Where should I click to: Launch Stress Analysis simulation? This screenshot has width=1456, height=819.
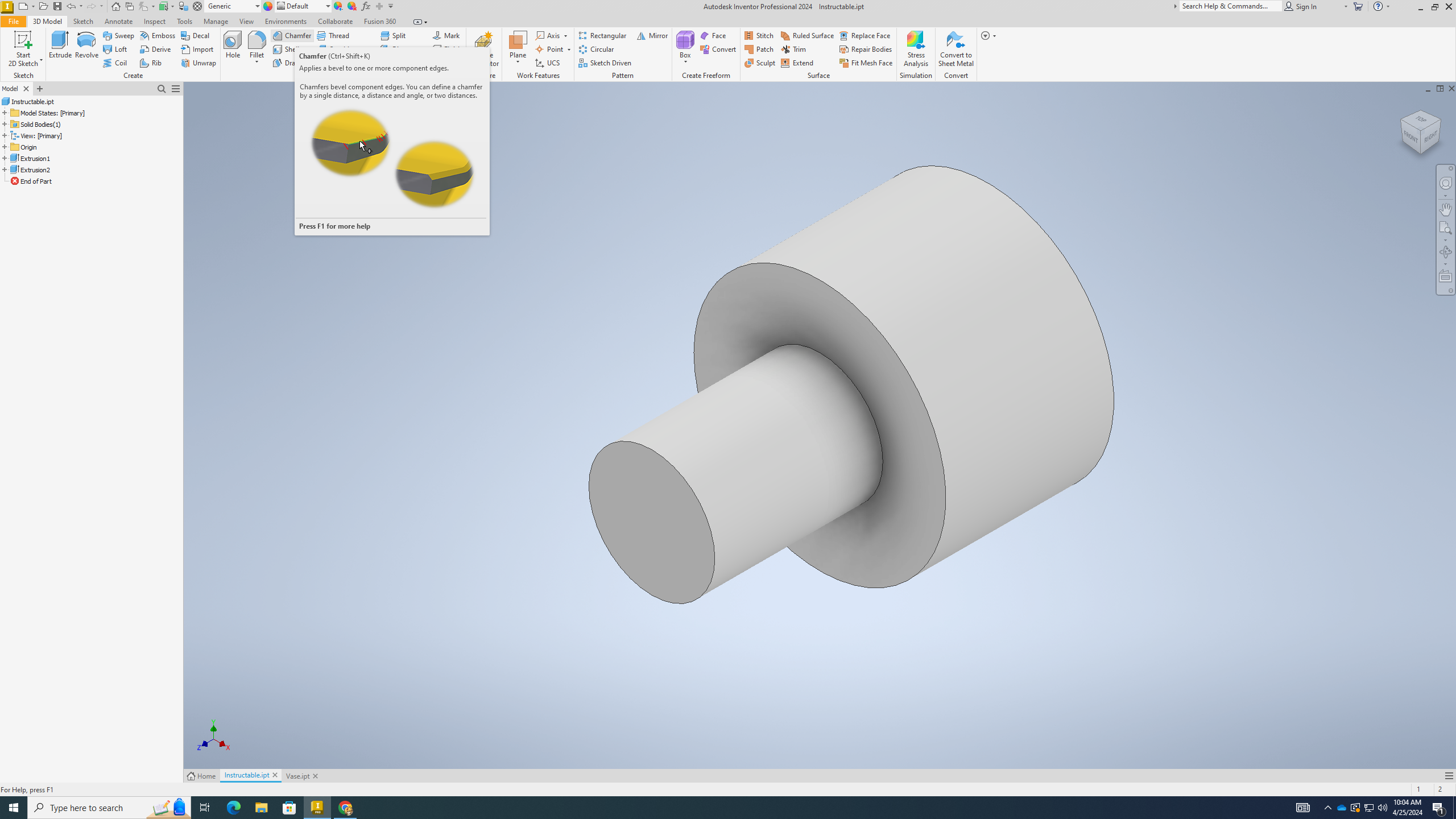tap(916, 49)
